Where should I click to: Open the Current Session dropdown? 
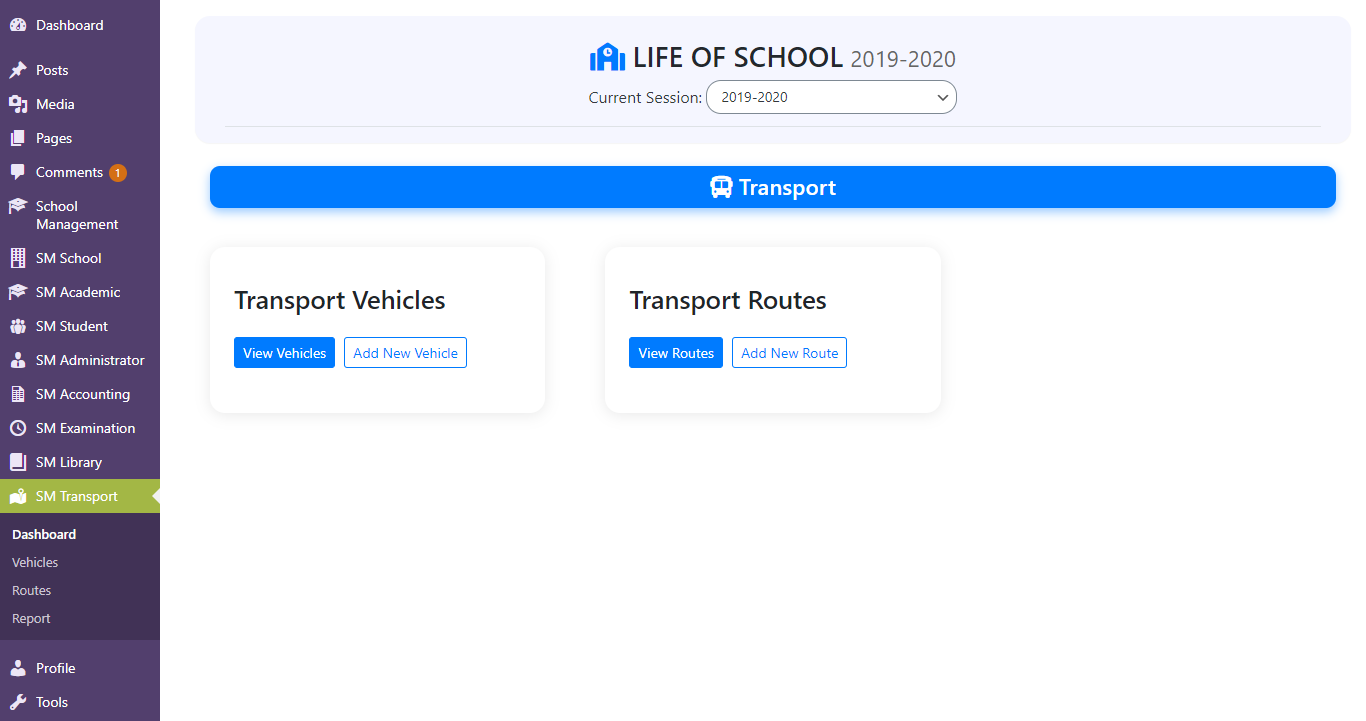[x=831, y=97]
